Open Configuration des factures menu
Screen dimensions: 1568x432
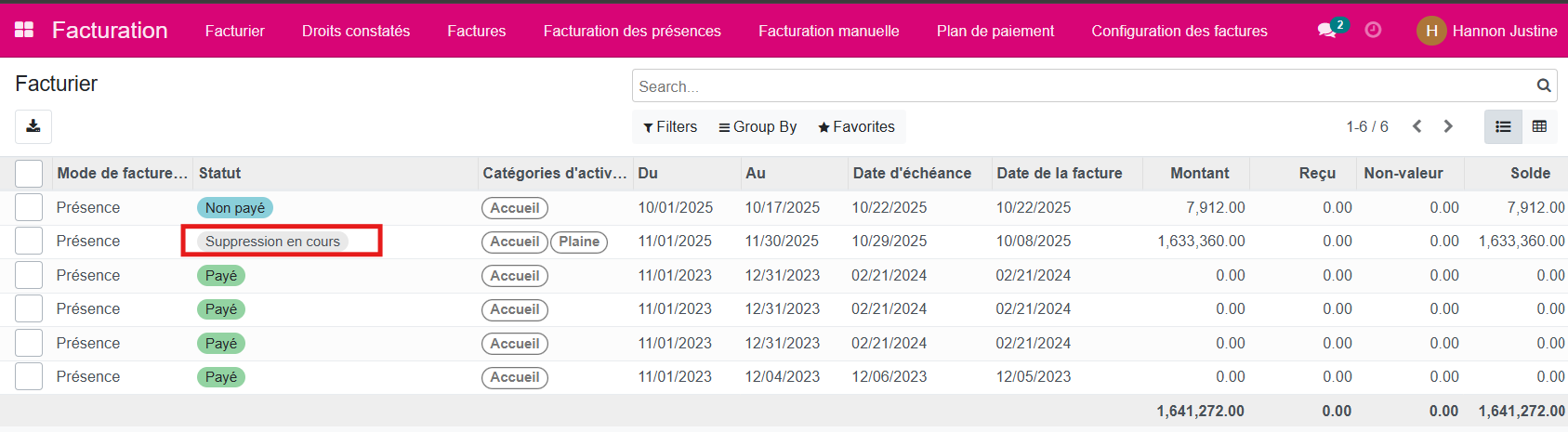[1179, 31]
